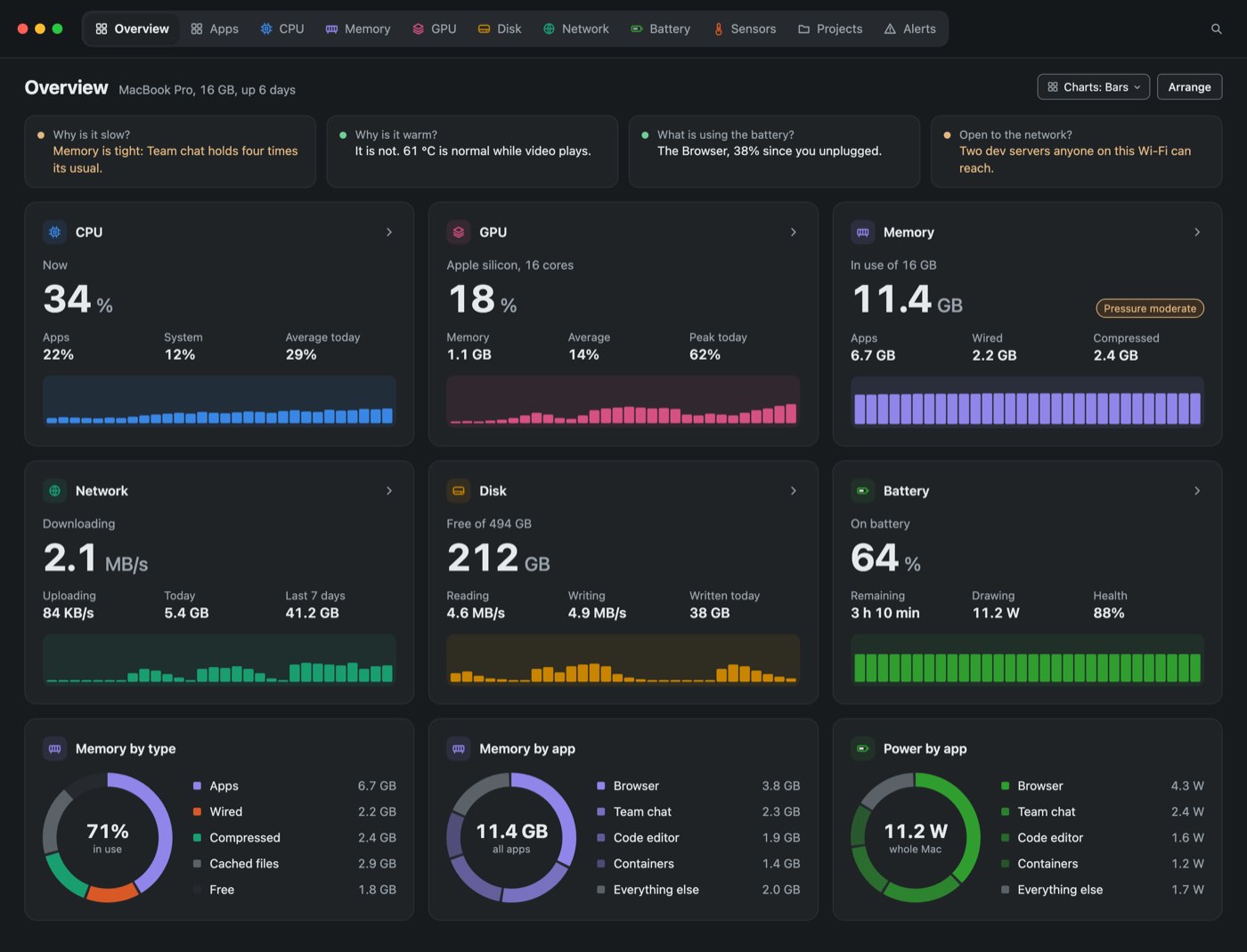Expand the Network card chevron
Viewport: 1247px width, 952px height.
click(389, 491)
